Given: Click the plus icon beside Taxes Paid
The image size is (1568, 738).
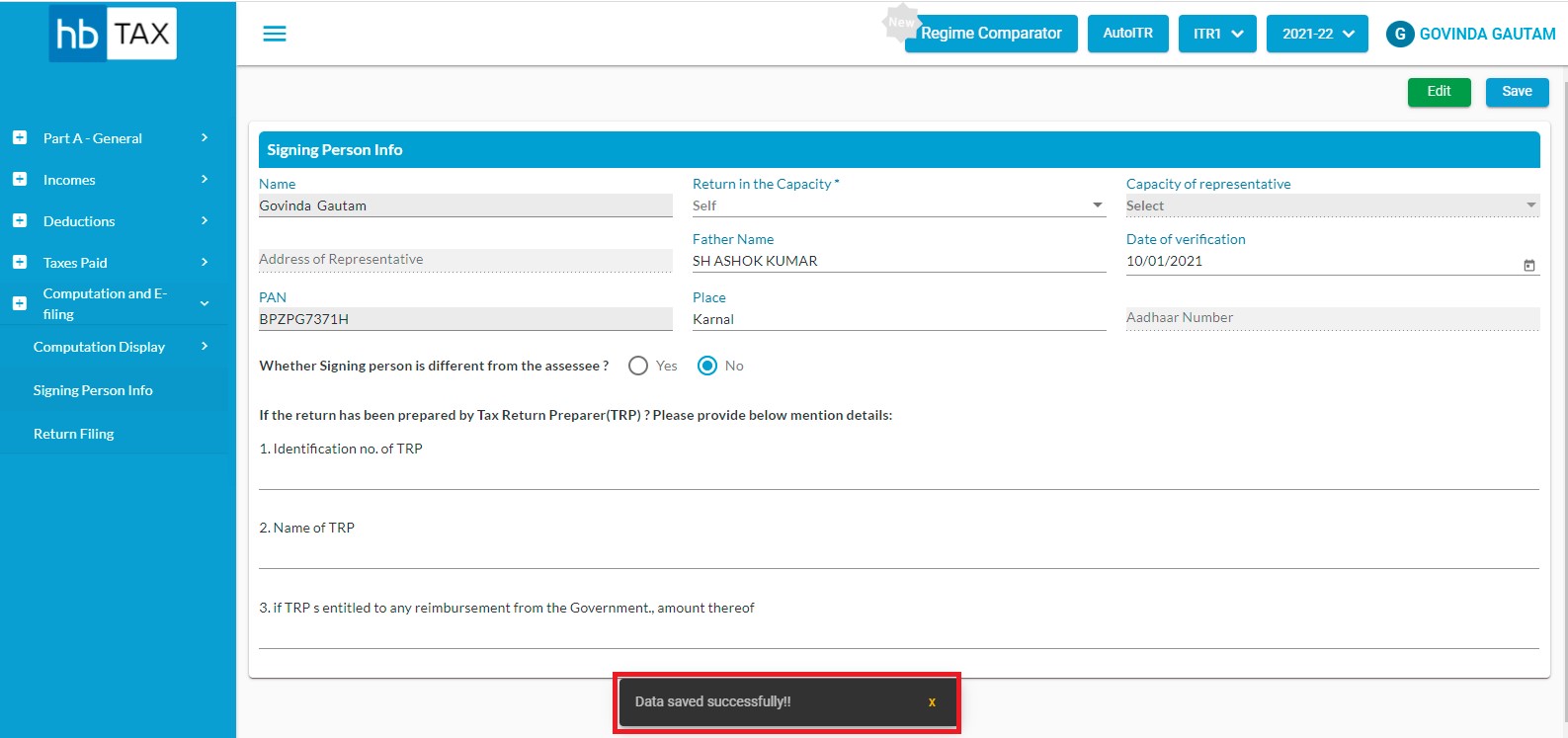Looking at the screenshot, I should click(x=20, y=263).
